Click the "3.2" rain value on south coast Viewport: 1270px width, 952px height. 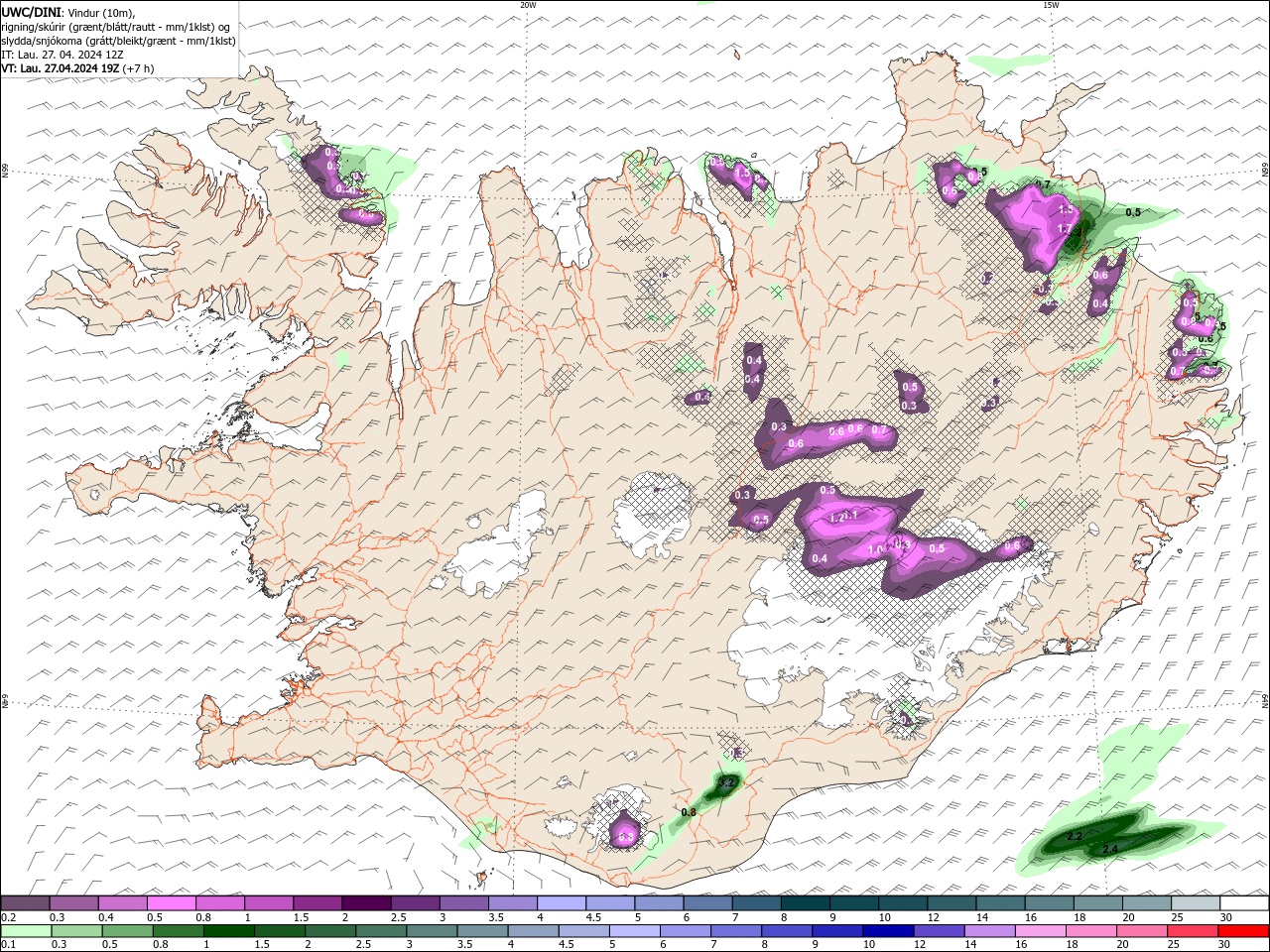(x=725, y=782)
